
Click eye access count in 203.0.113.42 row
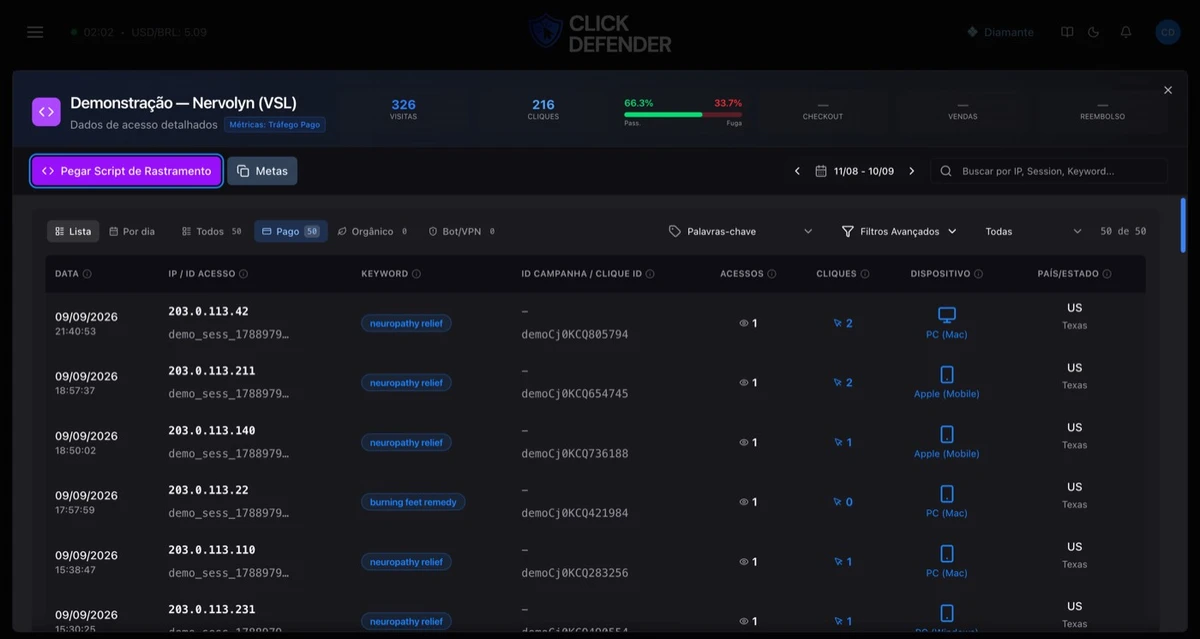tap(748, 323)
